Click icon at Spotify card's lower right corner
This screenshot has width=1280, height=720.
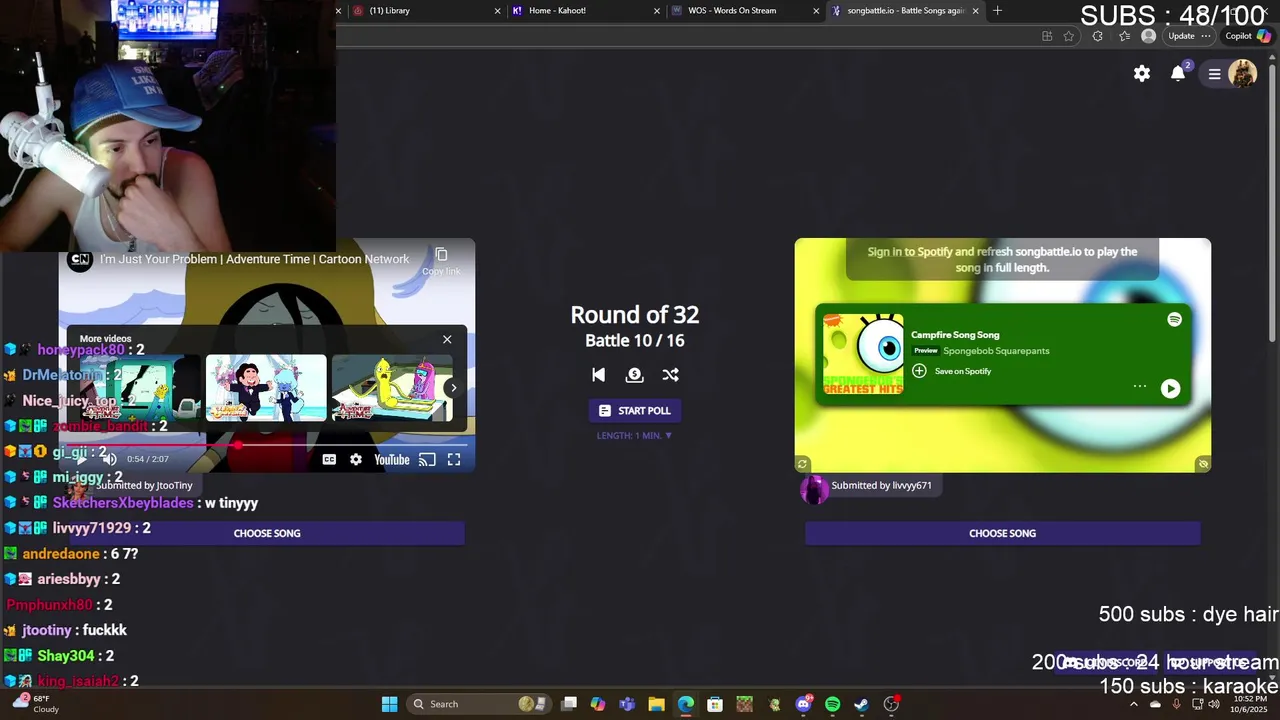[x=1203, y=464]
